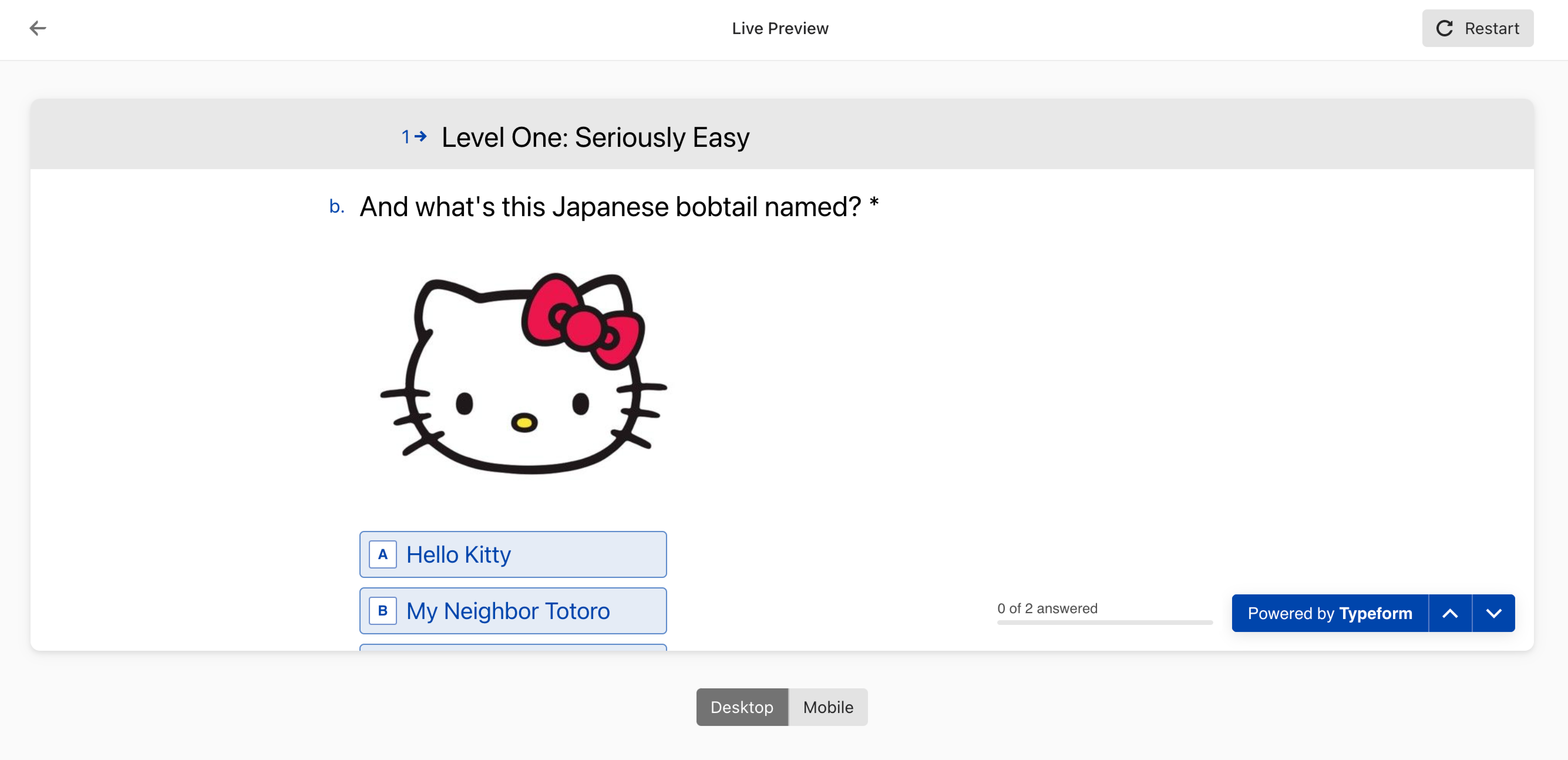Click the question number 1 arrow marker
1568x760 pixels.
click(x=414, y=137)
